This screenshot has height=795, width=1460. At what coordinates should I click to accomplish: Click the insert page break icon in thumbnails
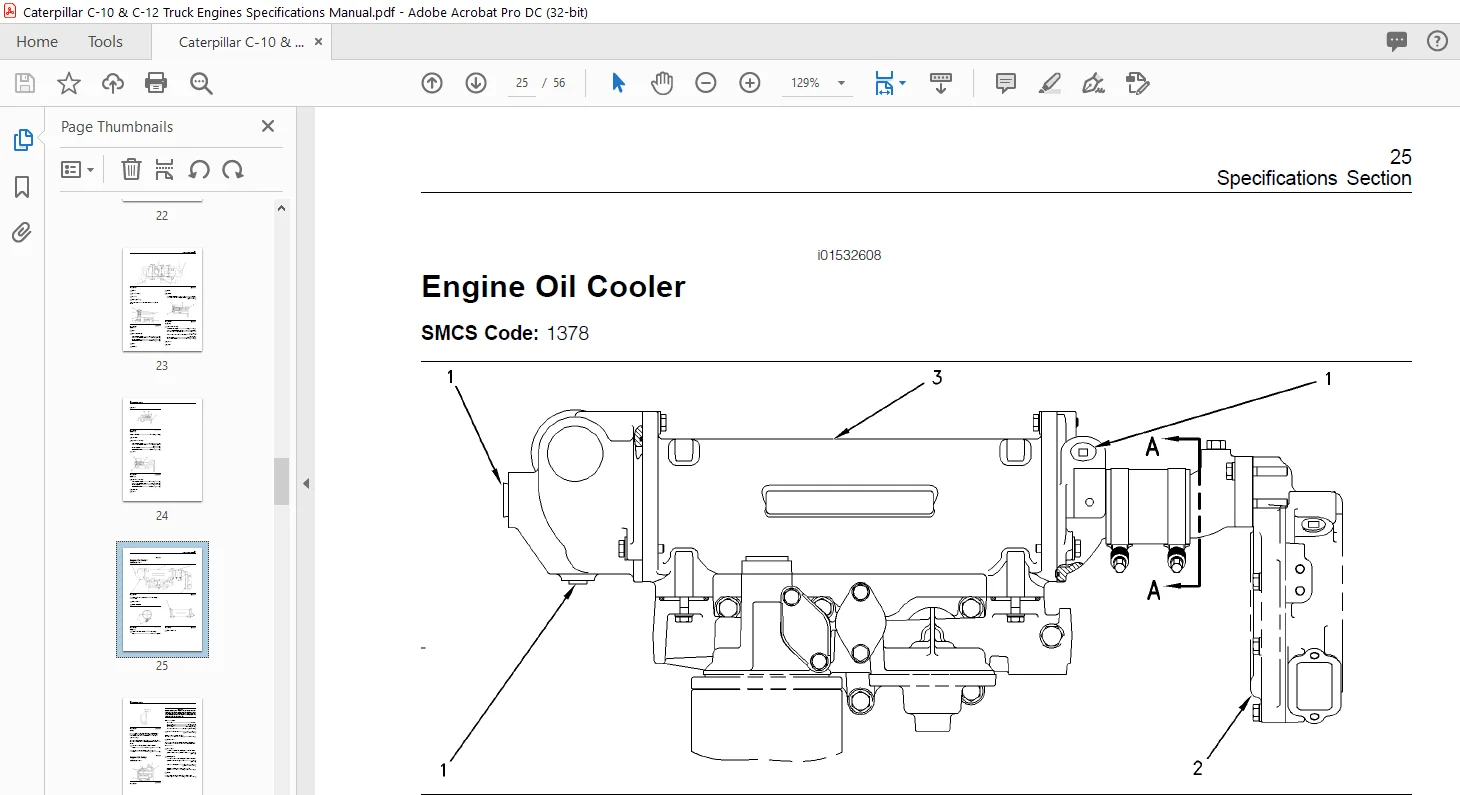coord(165,169)
